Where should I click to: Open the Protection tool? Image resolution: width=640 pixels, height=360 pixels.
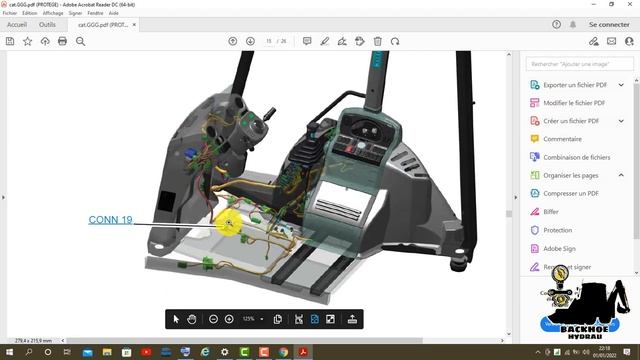[x=557, y=230]
